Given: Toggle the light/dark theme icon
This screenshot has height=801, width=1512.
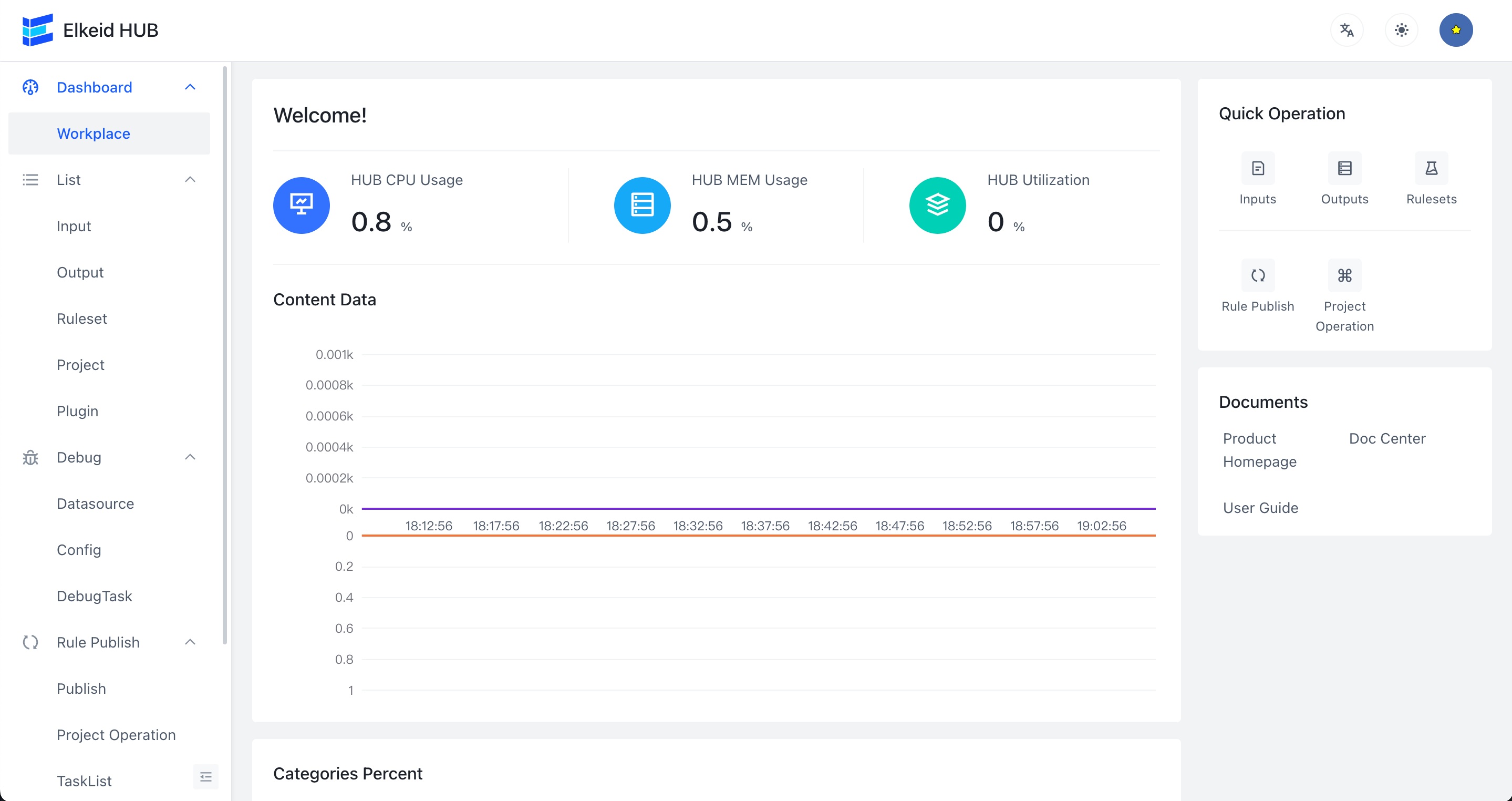Looking at the screenshot, I should pyautogui.click(x=1401, y=30).
